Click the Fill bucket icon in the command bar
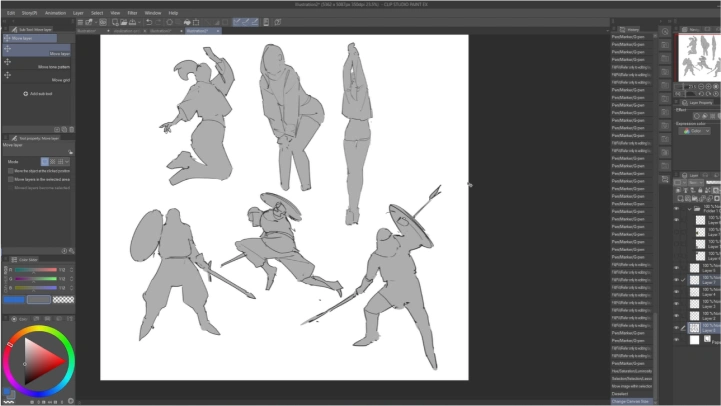 pyautogui.click(x=187, y=22)
